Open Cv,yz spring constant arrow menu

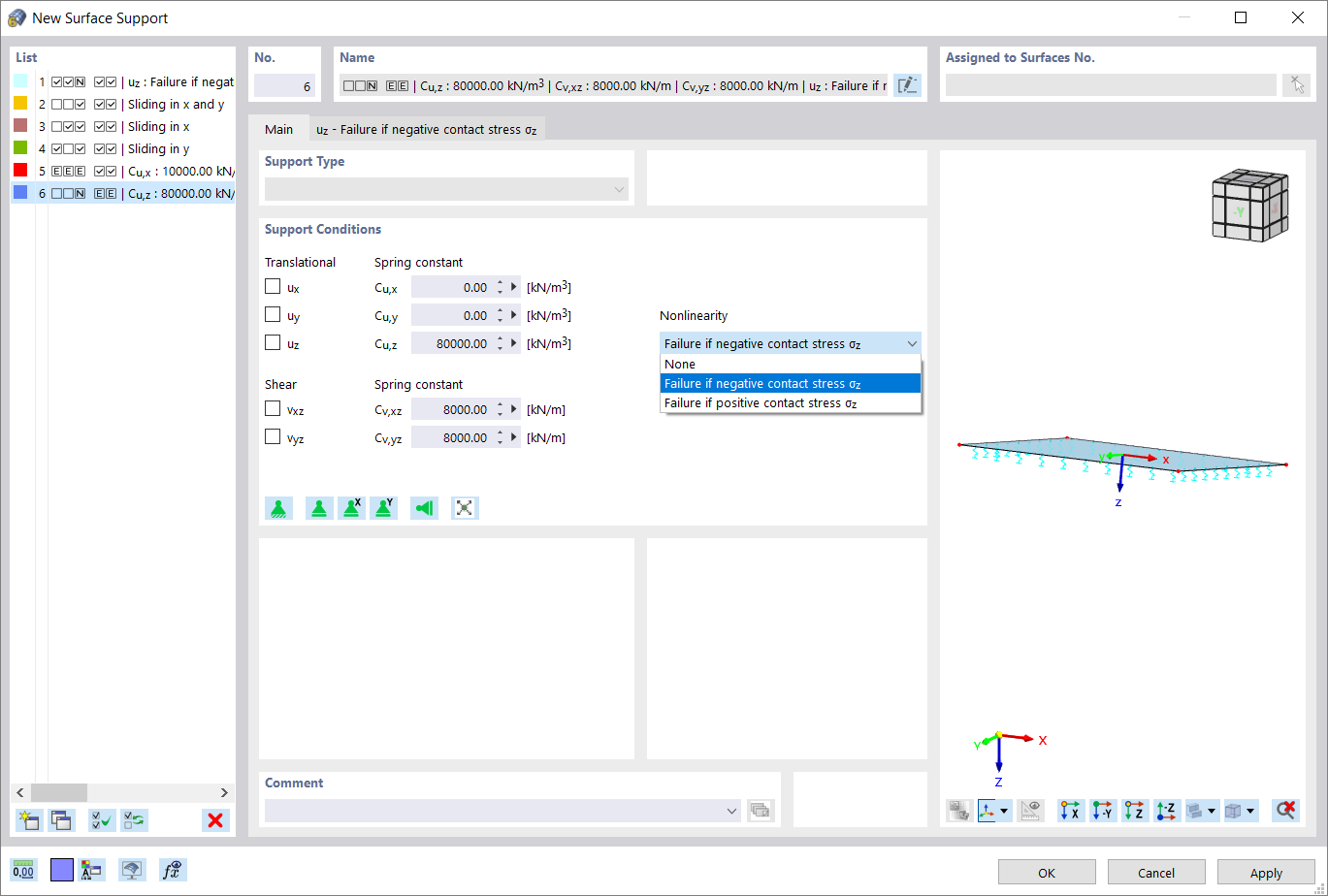point(514,437)
